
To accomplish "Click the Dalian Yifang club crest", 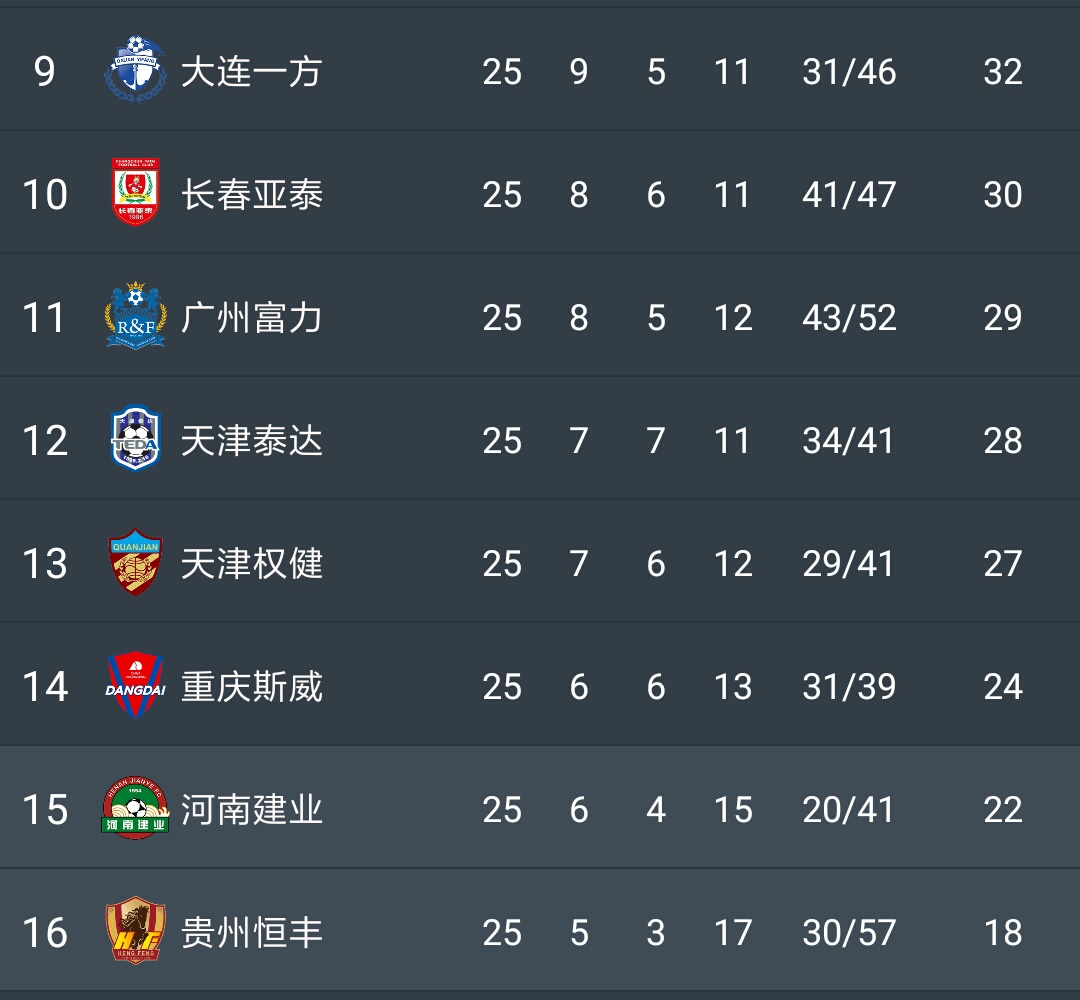I will (x=135, y=70).
